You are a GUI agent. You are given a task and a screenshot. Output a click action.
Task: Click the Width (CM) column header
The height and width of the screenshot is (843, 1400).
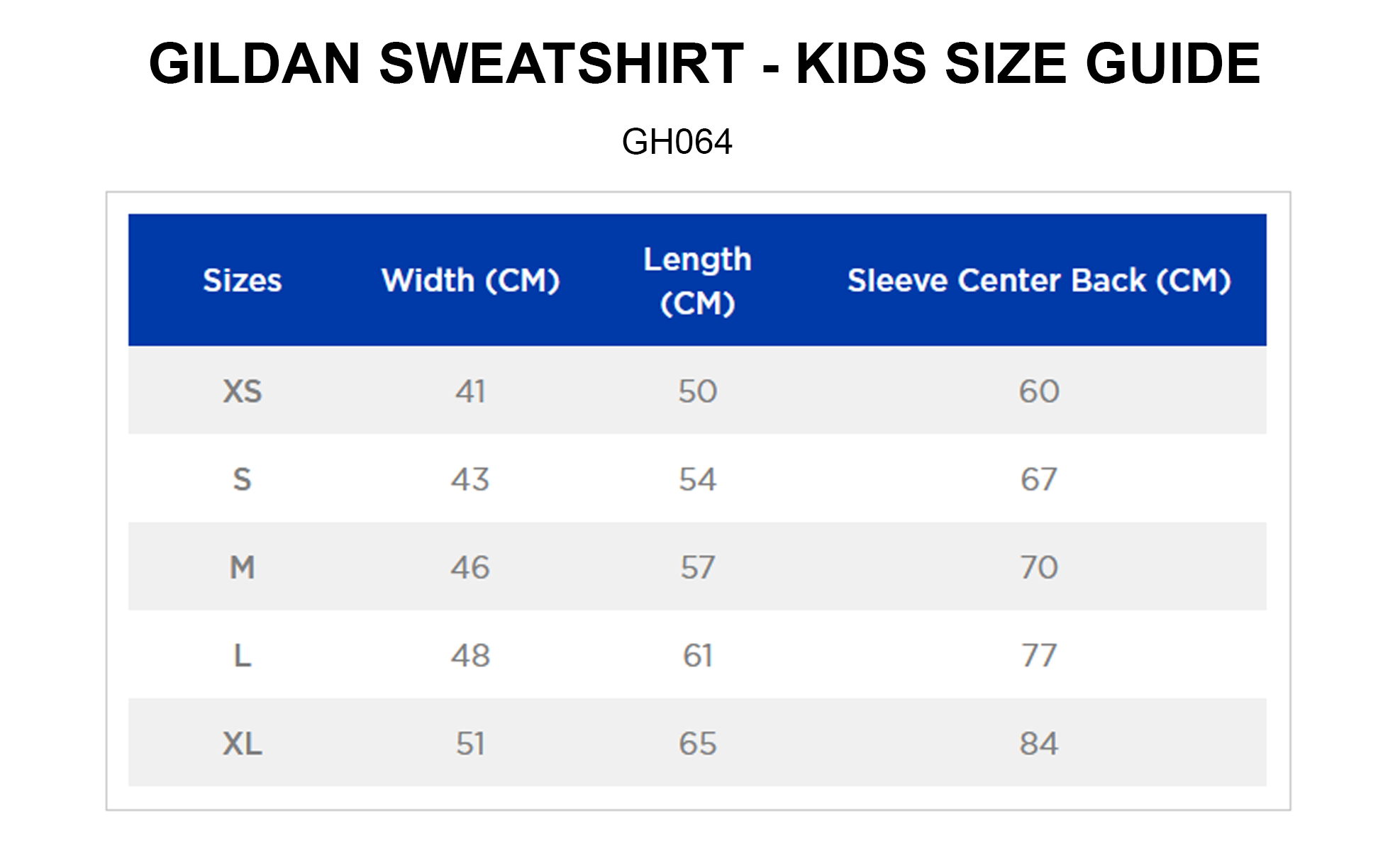tap(470, 281)
